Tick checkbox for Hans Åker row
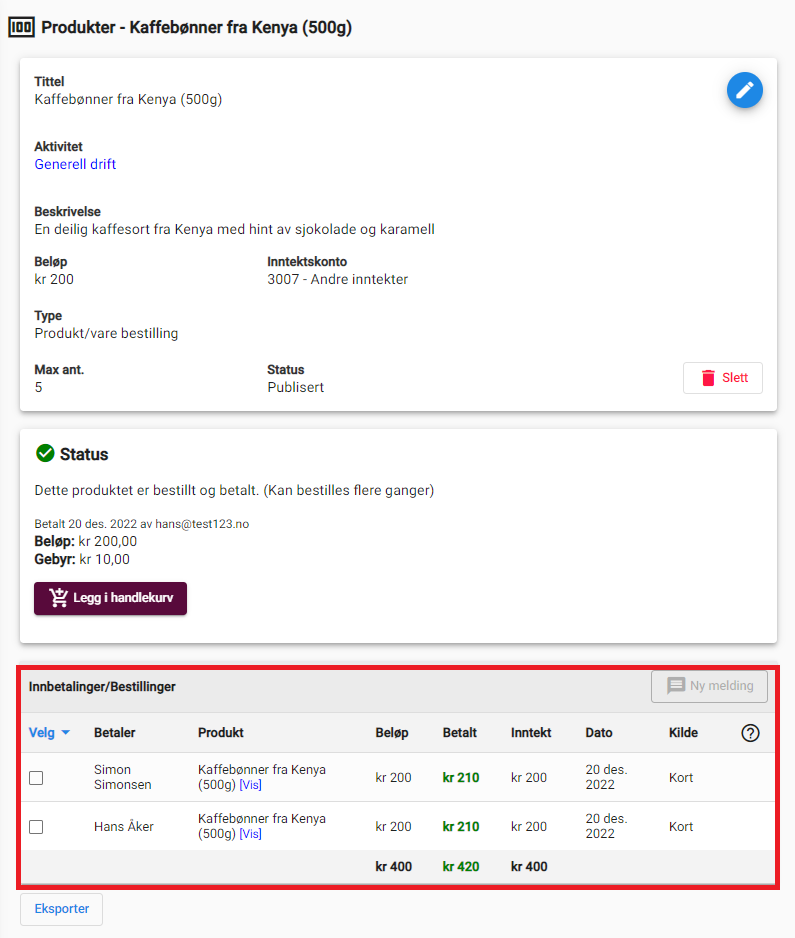 [36, 827]
